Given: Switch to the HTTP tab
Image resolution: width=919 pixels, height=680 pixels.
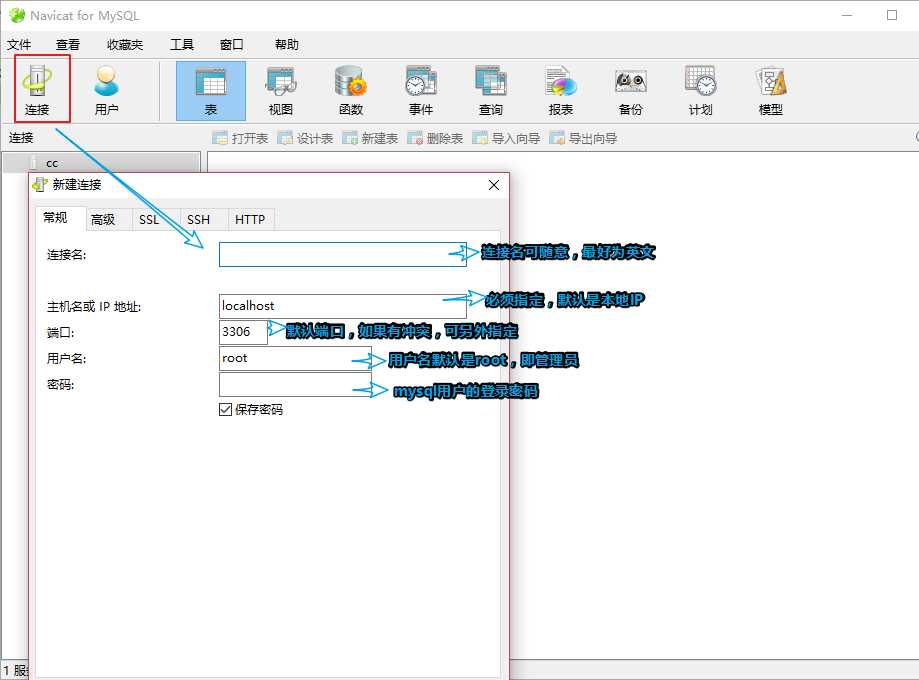Looking at the screenshot, I should [x=250, y=220].
